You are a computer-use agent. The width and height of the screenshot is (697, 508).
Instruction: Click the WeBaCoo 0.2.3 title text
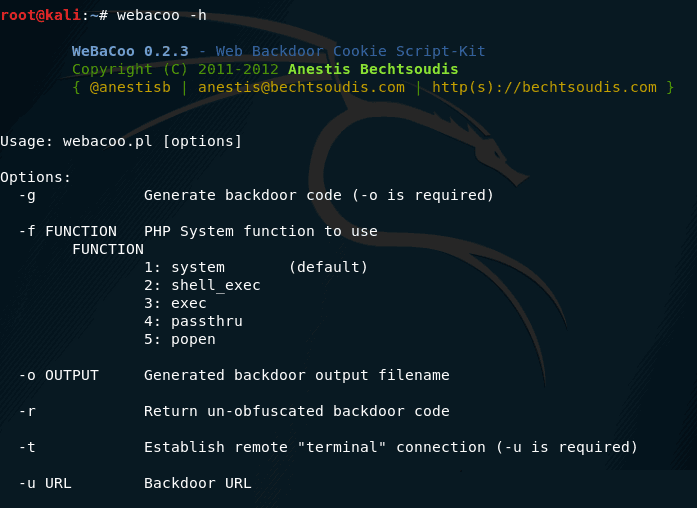click(x=130, y=51)
